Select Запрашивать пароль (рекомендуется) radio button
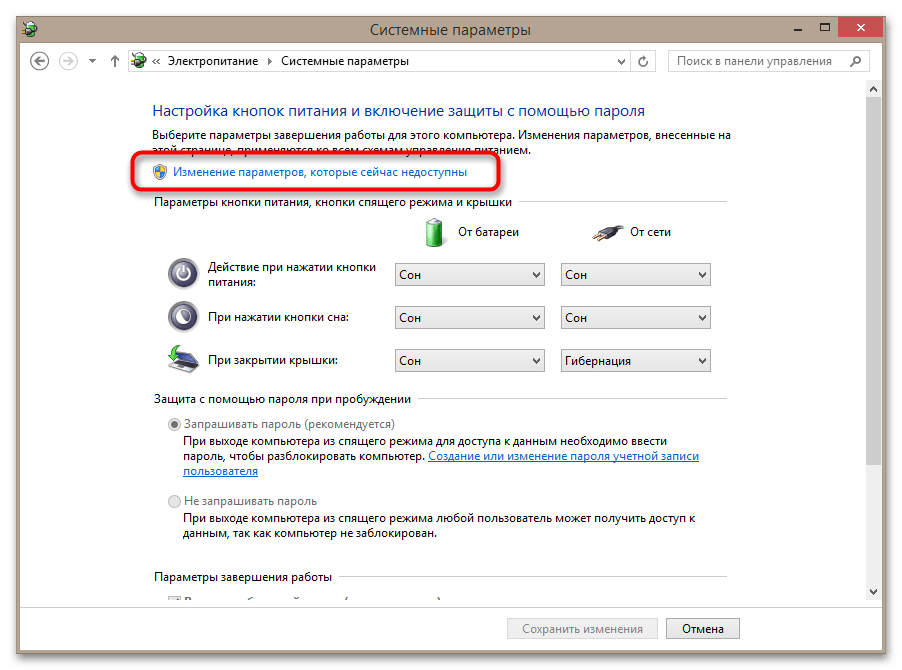This screenshot has width=902, height=670. pyautogui.click(x=174, y=424)
